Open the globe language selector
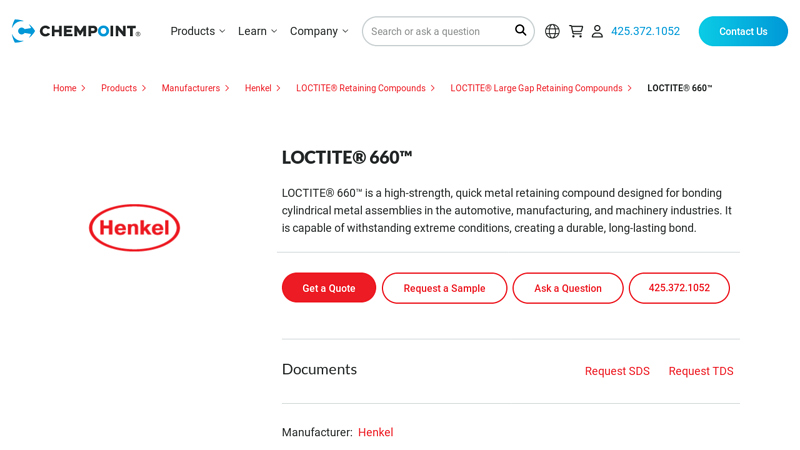Viewport: 800px width, 450px height. click(552, 31)
